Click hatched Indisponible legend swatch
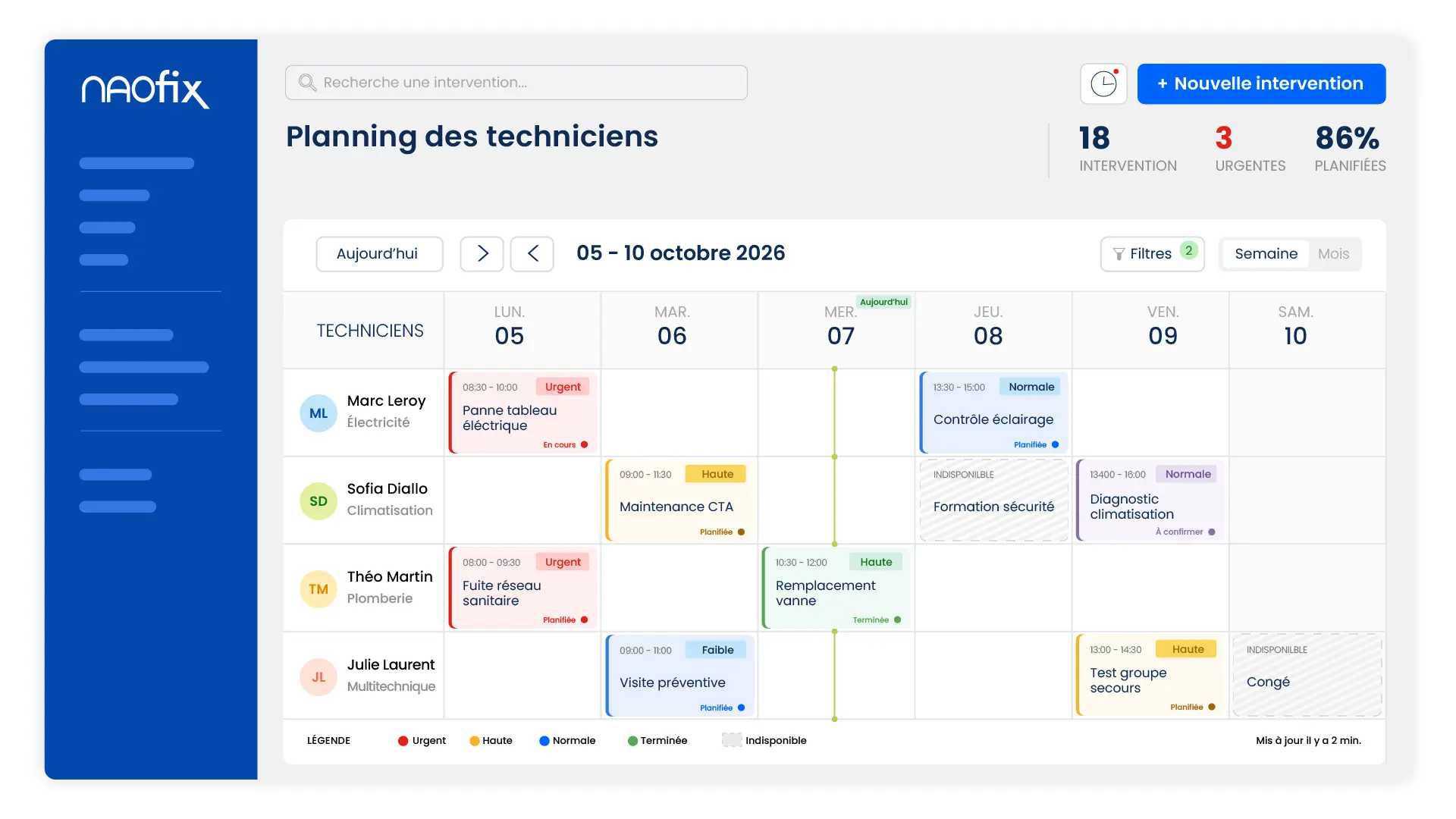 point(732,740)
